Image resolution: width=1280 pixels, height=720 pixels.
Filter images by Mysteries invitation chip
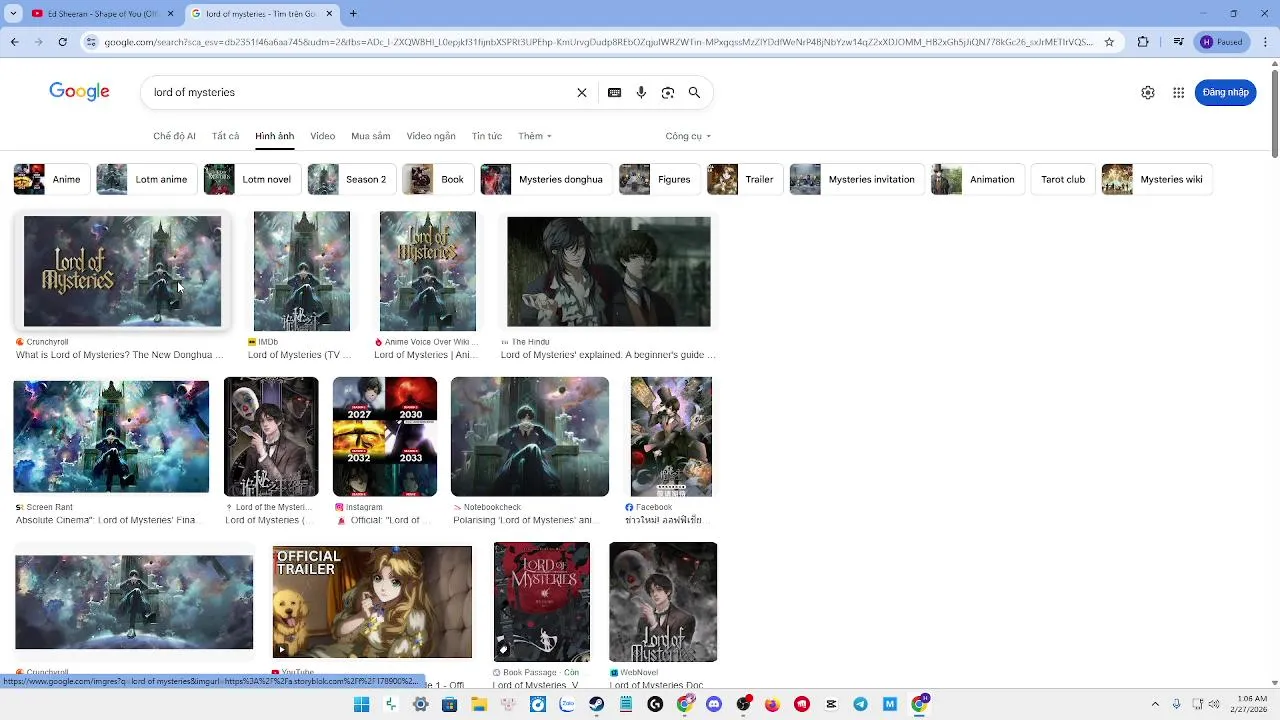(x=856, y=179)
